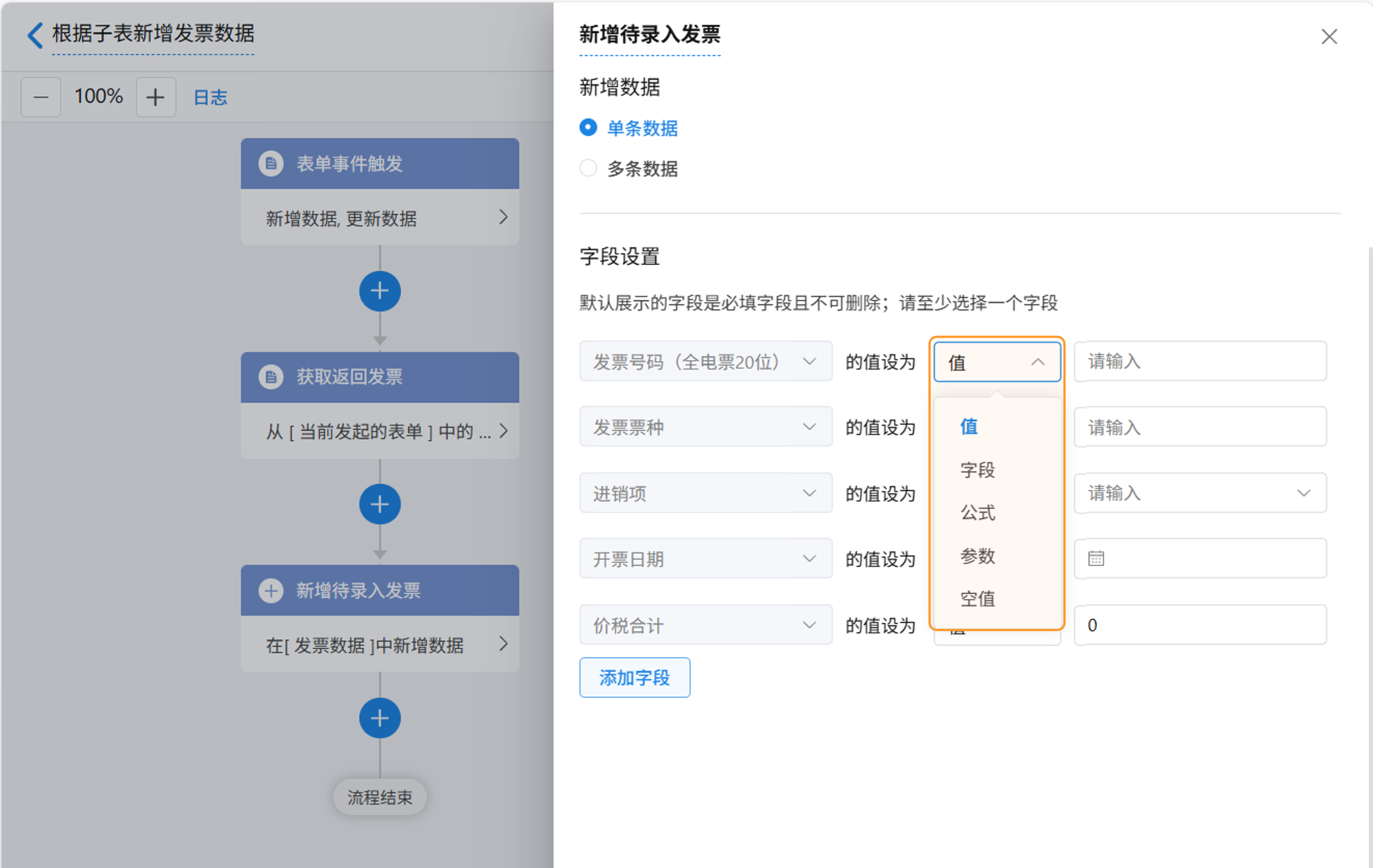Choose 字段 from the dropdown list

(x=977, y=470)
